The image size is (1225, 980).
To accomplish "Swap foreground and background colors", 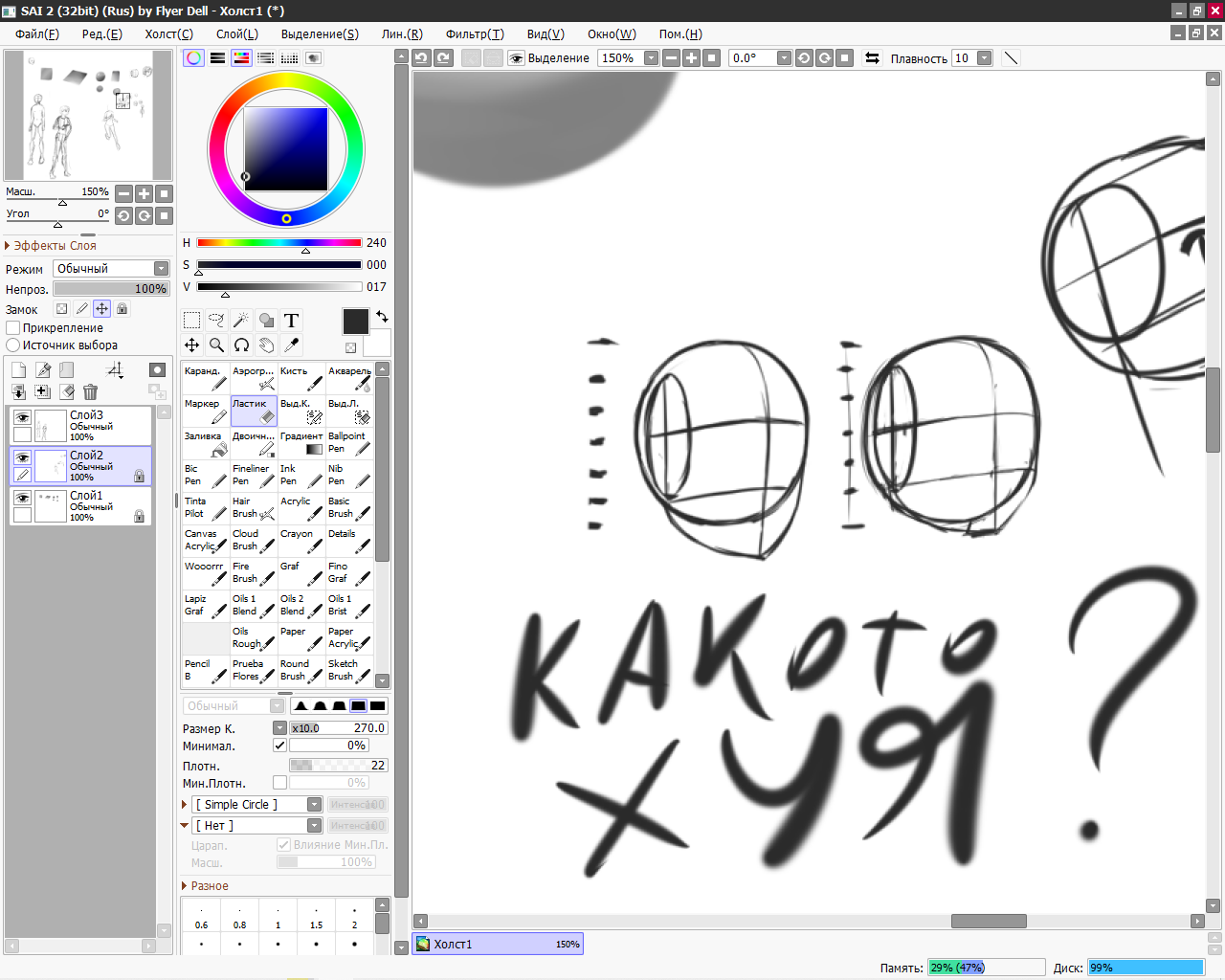I will (x=382, y=316).
